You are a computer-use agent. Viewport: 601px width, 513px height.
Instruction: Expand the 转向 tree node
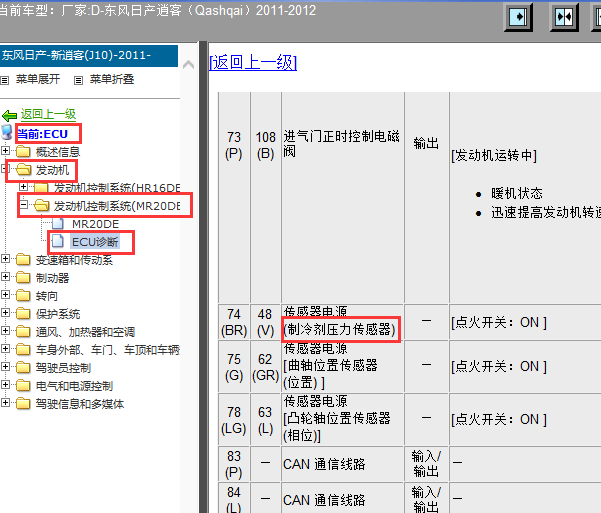[x=5, y=294]
